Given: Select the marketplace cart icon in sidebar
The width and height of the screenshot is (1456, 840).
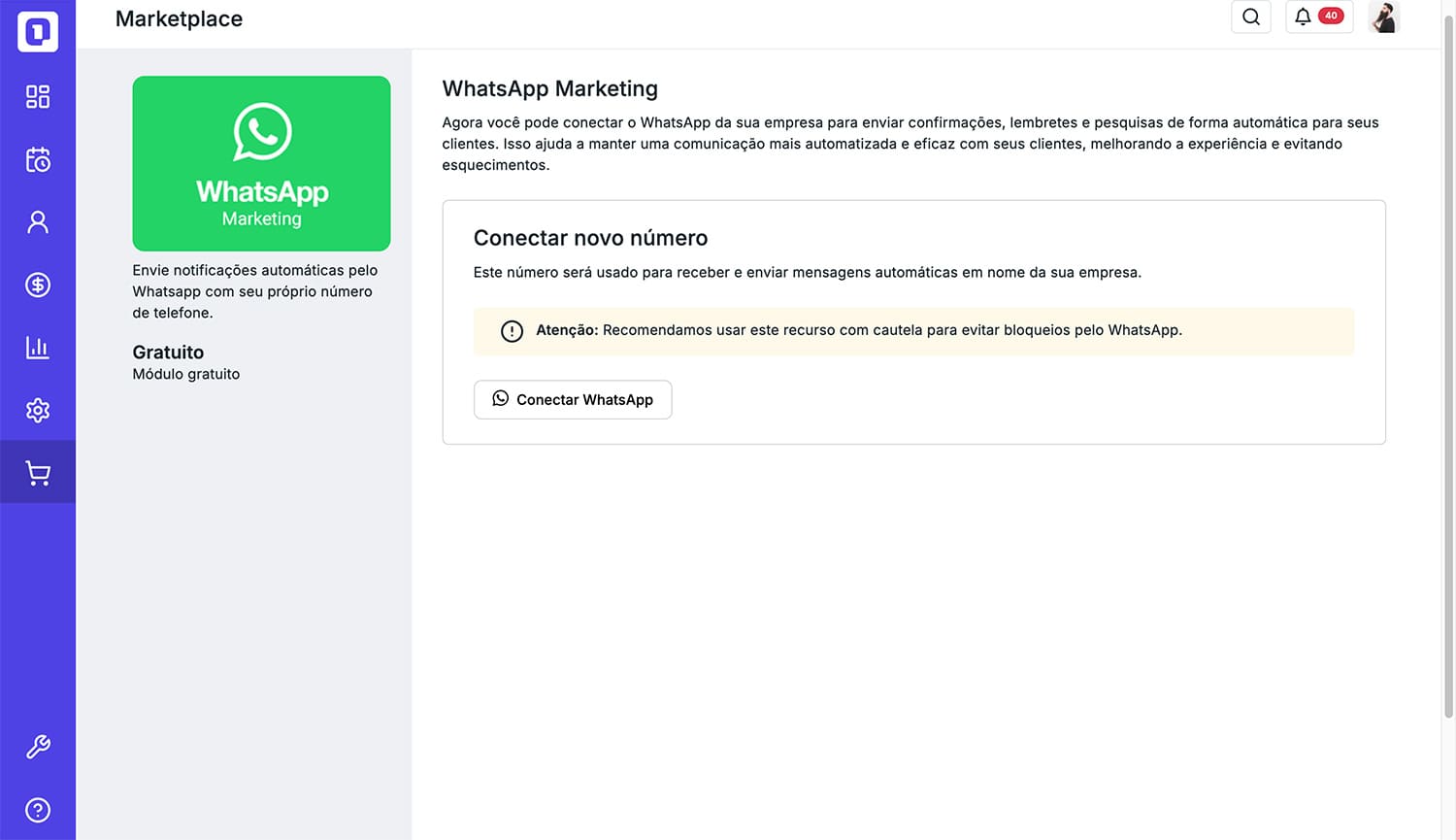Looking at the screenshot, I should [x=38, y=473].
